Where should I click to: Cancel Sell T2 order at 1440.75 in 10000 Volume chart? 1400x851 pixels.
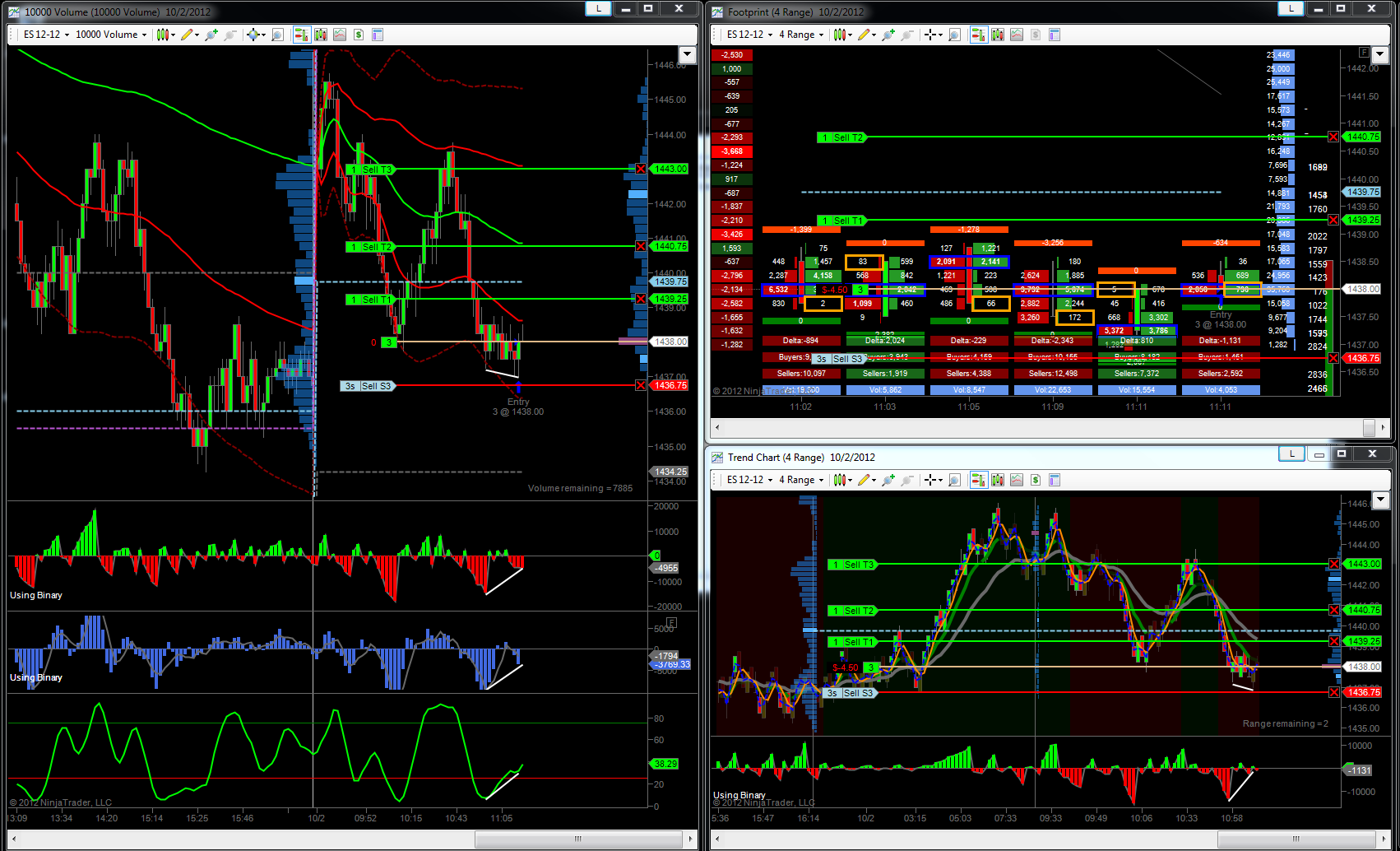(x=641, y=246)
